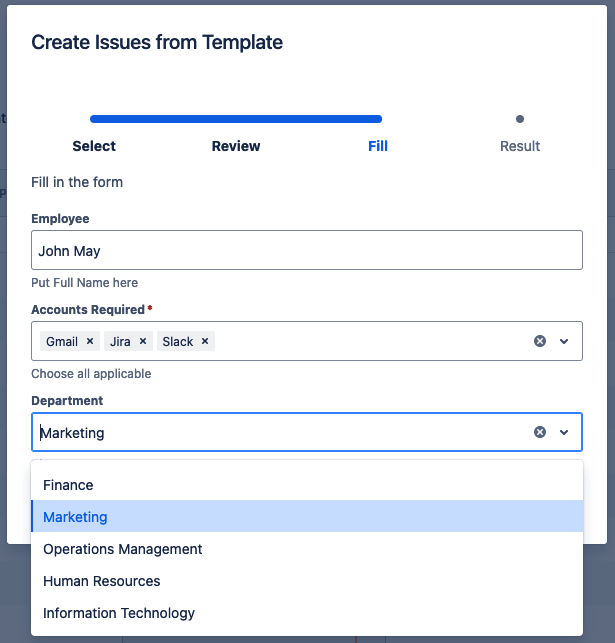Screen dimensions: 615x643
Task: Choose Finance from department list
Action: [x=68, y=485]
